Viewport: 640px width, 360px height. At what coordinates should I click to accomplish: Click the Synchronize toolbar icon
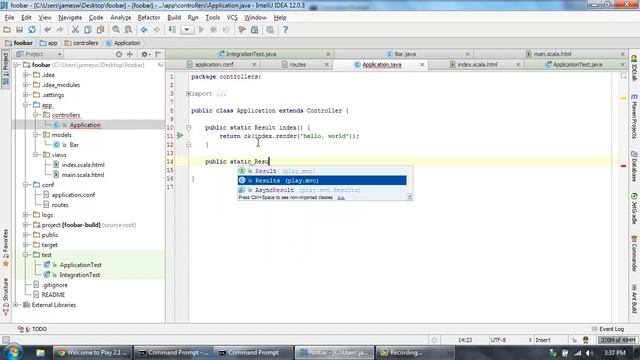[32, 30]
